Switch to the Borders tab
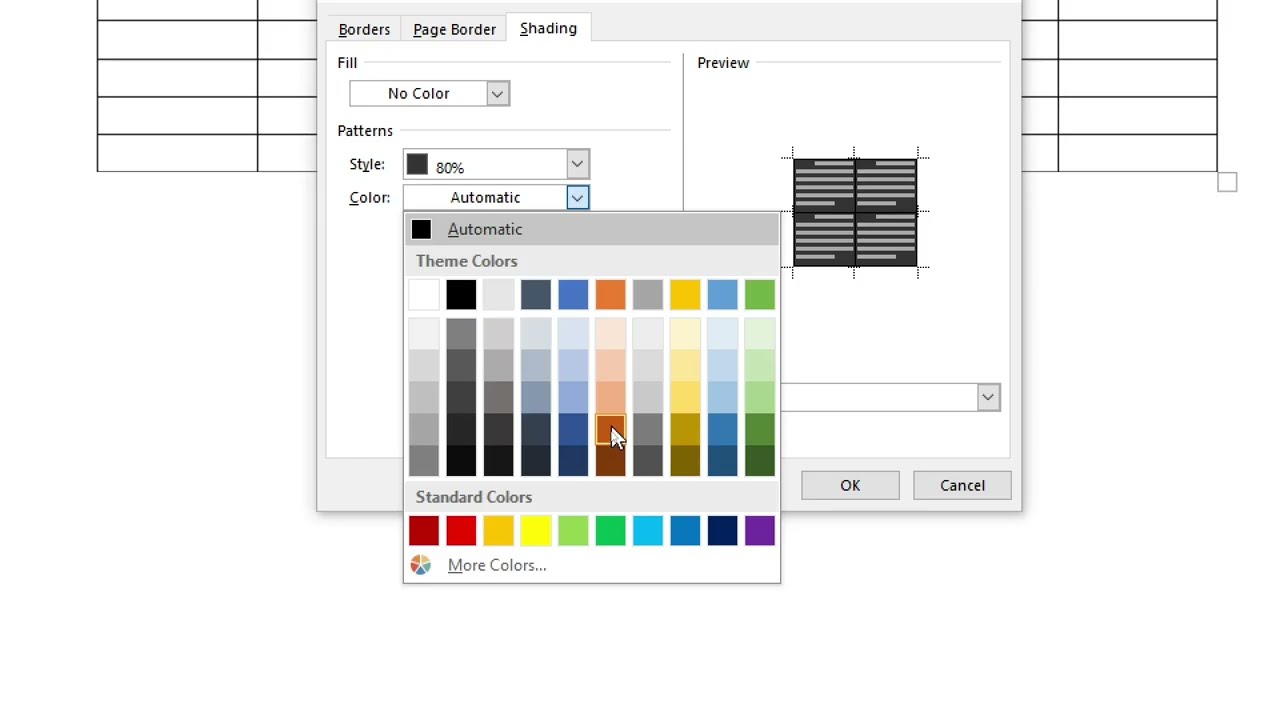The height and width of the screenshot is (720, 1280). [x=364, y=29]
